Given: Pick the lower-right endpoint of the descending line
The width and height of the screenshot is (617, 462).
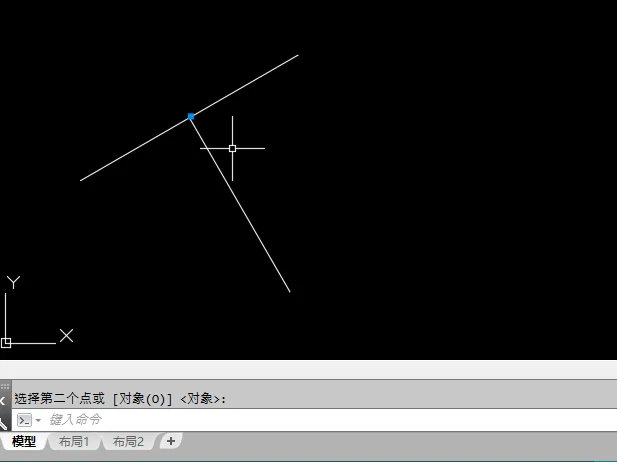Looking at the screenshot, I should [x=290, y=292].
